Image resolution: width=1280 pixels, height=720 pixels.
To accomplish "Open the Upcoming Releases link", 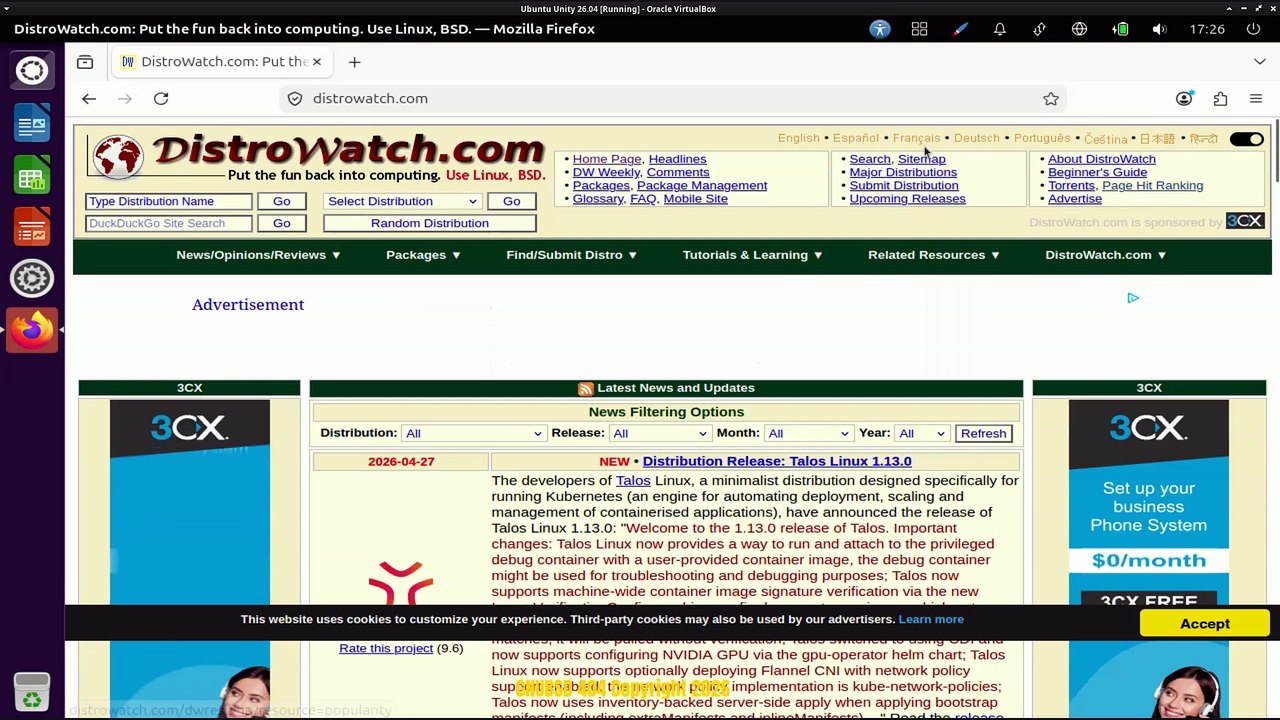I will [907, 198].
